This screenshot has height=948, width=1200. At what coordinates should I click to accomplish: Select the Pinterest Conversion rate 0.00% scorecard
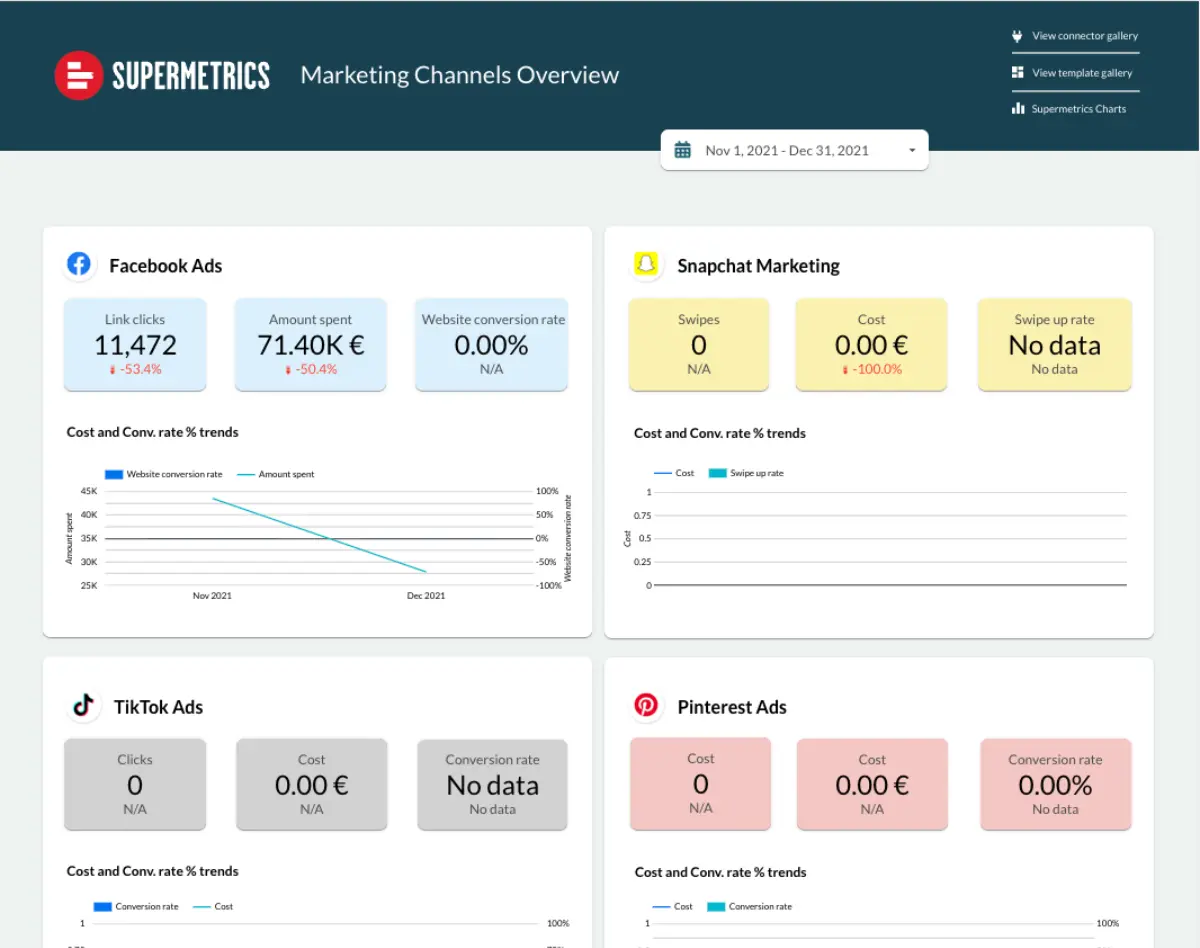(1056, 784)
